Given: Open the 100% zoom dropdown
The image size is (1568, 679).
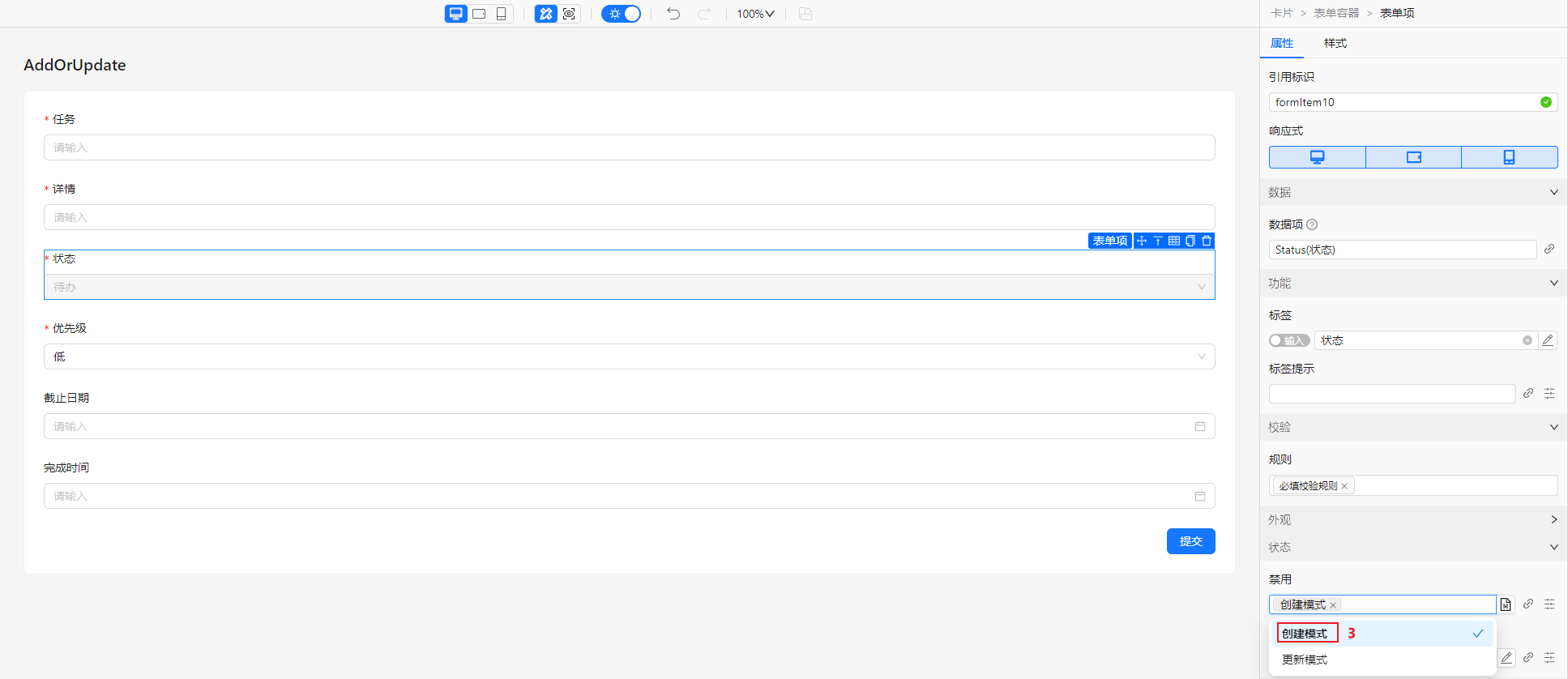Looking at the screenshot, I should tap(755, 14).
